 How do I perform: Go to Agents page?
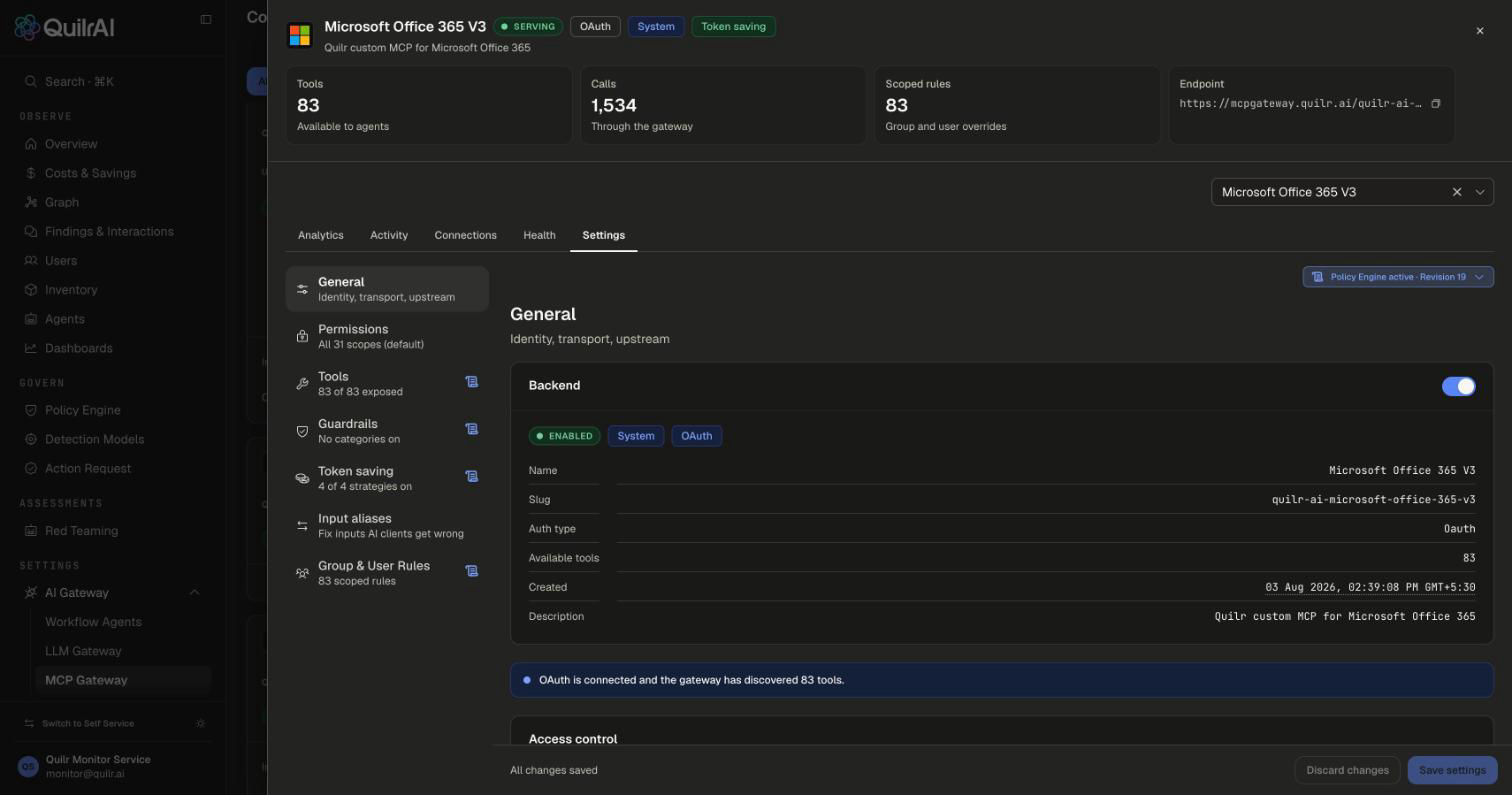[x=65, y=319]
